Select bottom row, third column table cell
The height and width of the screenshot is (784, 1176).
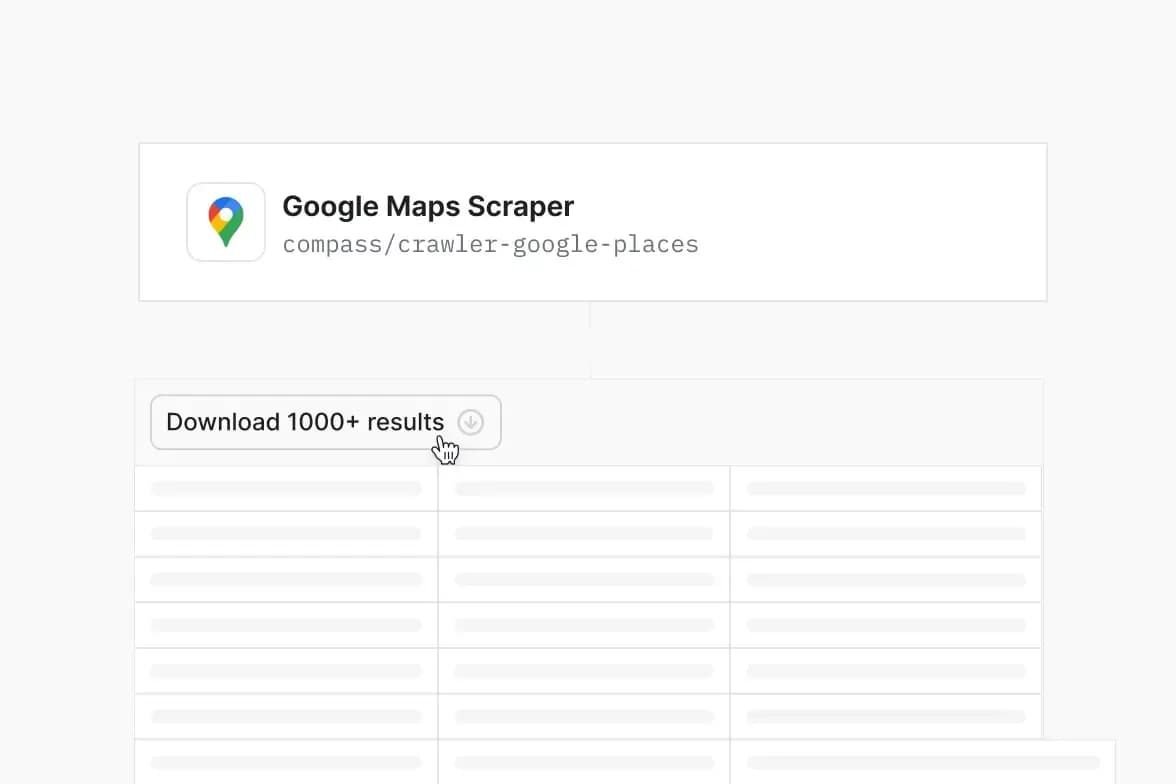(922, 762)
